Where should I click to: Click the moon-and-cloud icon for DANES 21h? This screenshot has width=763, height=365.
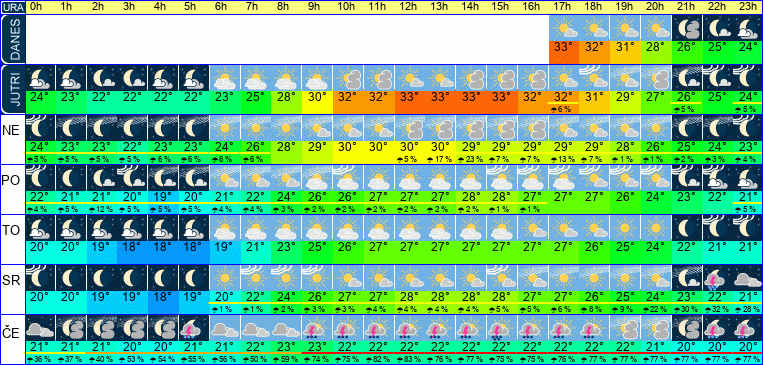687,28
